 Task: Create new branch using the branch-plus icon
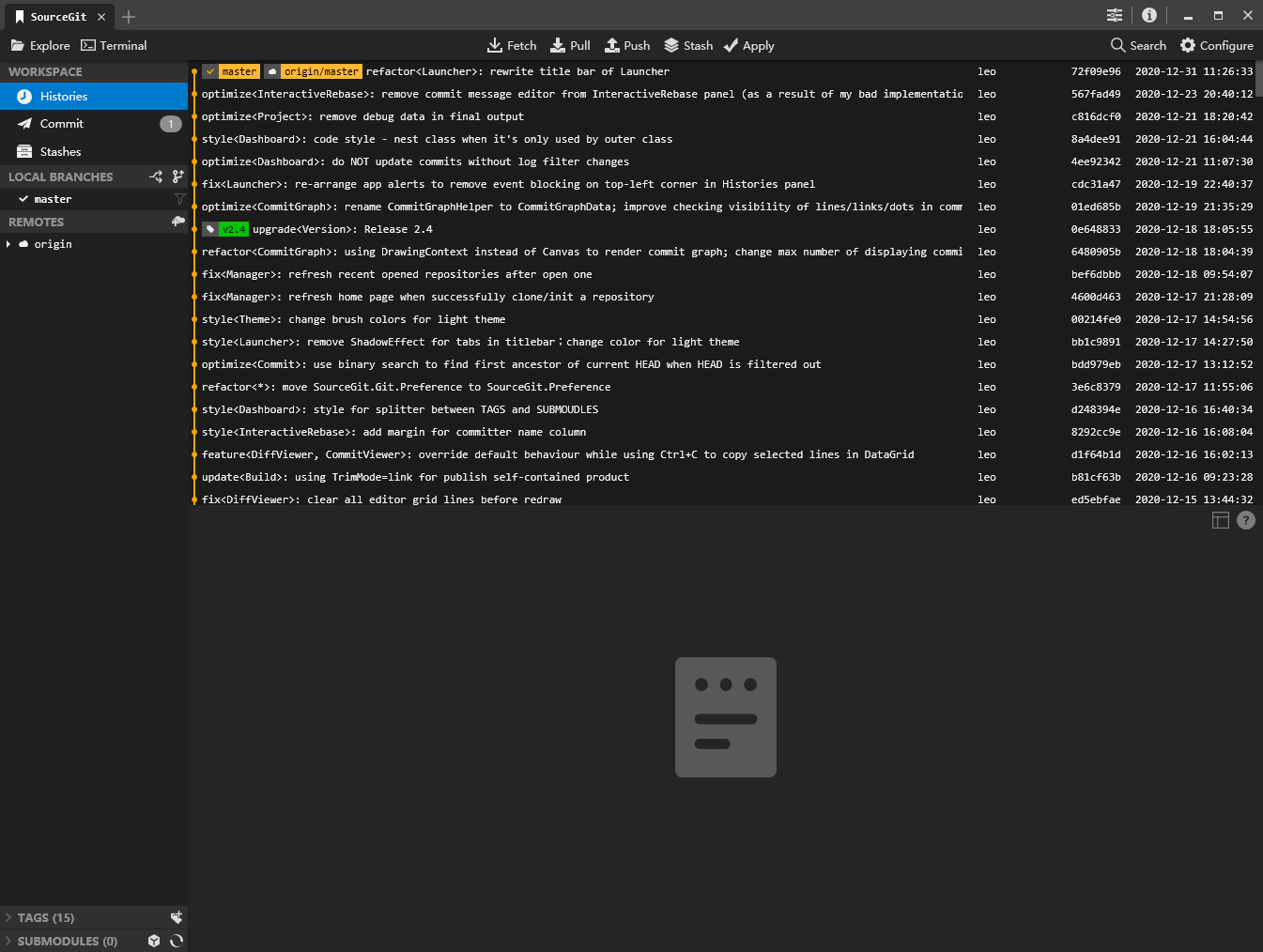177,177
